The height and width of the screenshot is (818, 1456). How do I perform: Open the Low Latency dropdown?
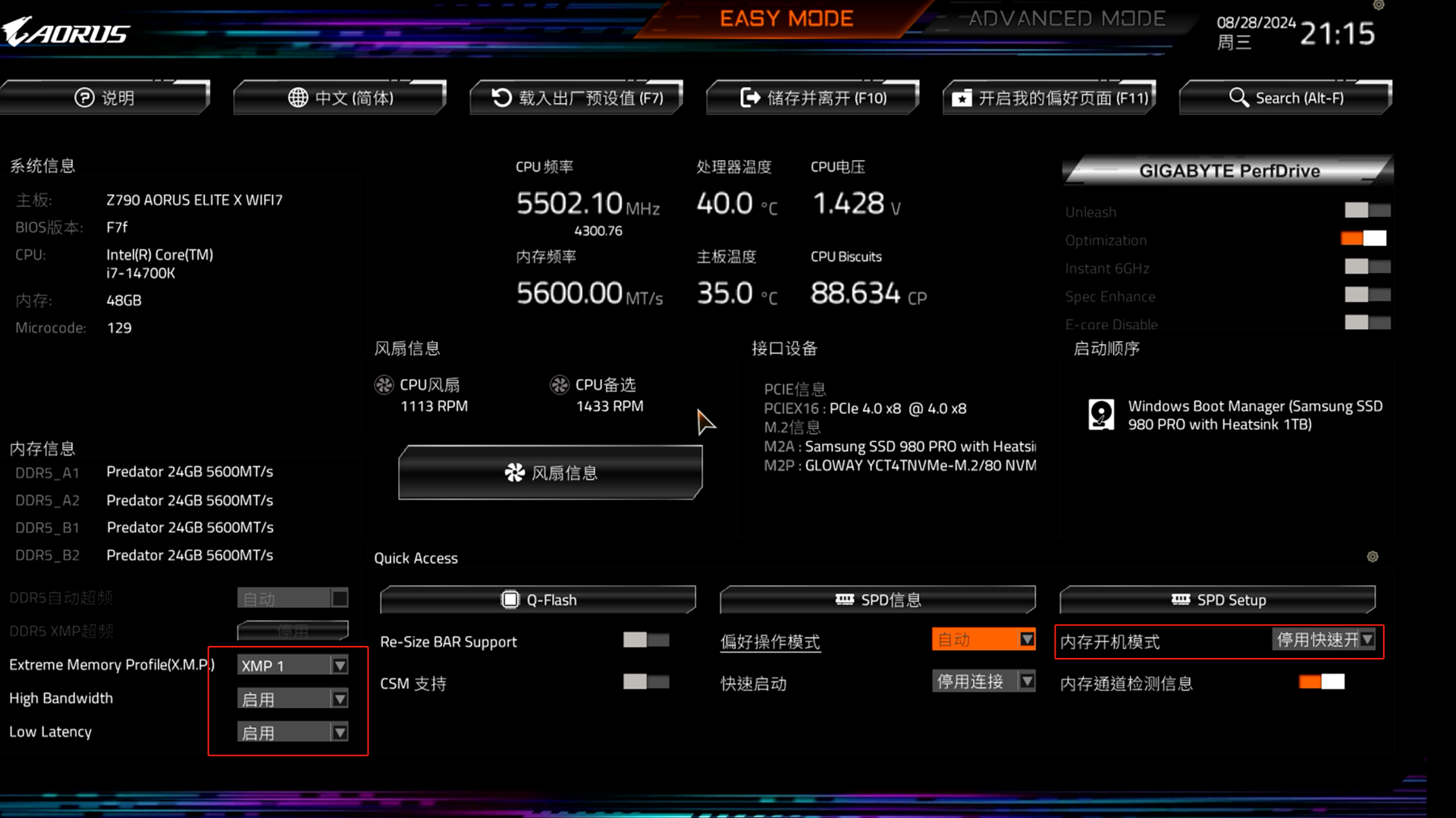(x=293, y=732)
